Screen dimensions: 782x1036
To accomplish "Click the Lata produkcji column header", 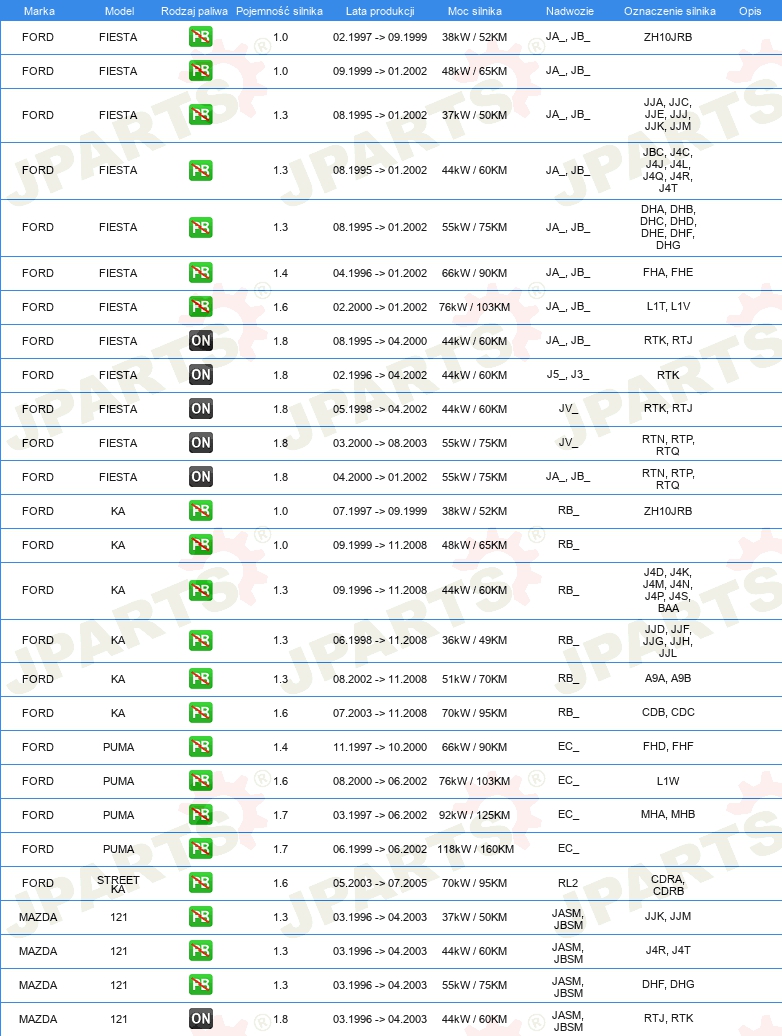I will tap(380, 11).
